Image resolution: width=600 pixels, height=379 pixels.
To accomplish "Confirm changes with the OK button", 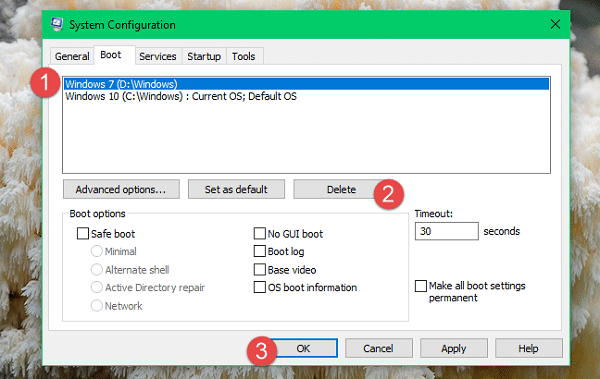I will [303, 348].
